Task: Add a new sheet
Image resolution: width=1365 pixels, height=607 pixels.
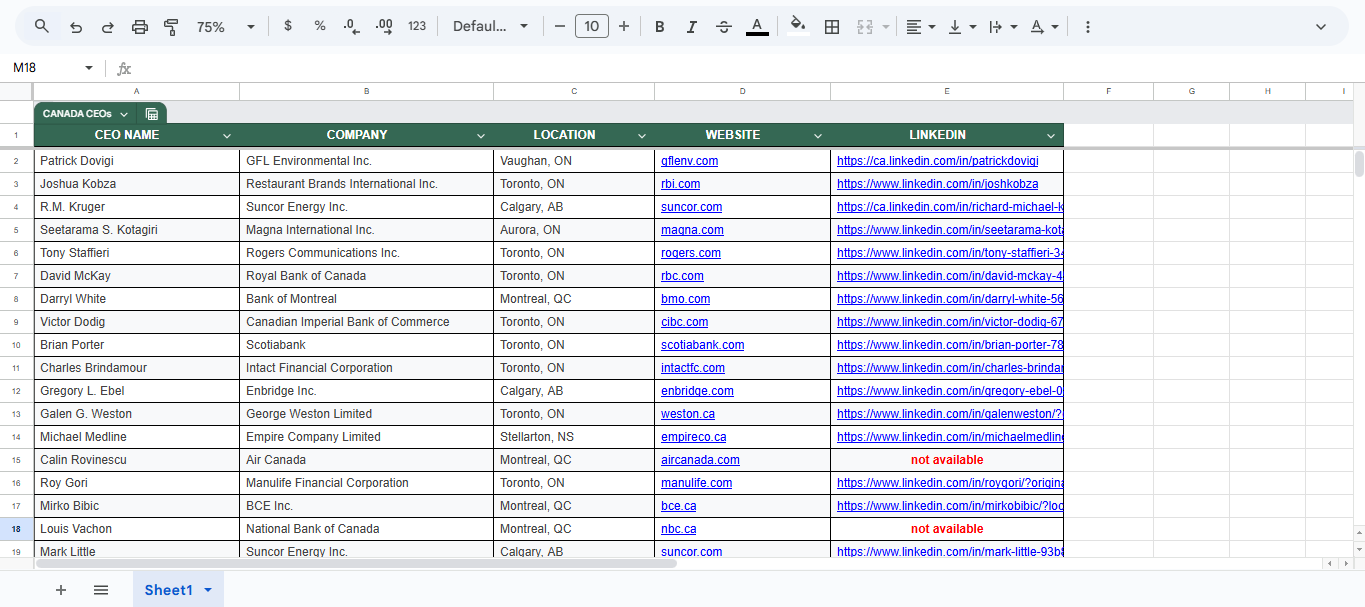Action: tap(61, 590)
